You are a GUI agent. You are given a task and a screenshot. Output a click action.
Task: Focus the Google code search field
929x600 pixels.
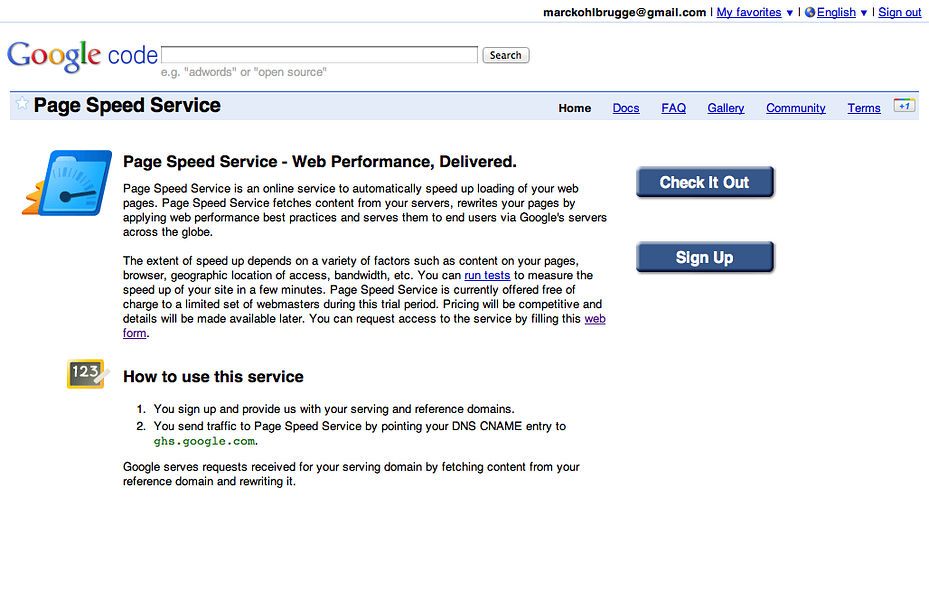tap(319, 54)
